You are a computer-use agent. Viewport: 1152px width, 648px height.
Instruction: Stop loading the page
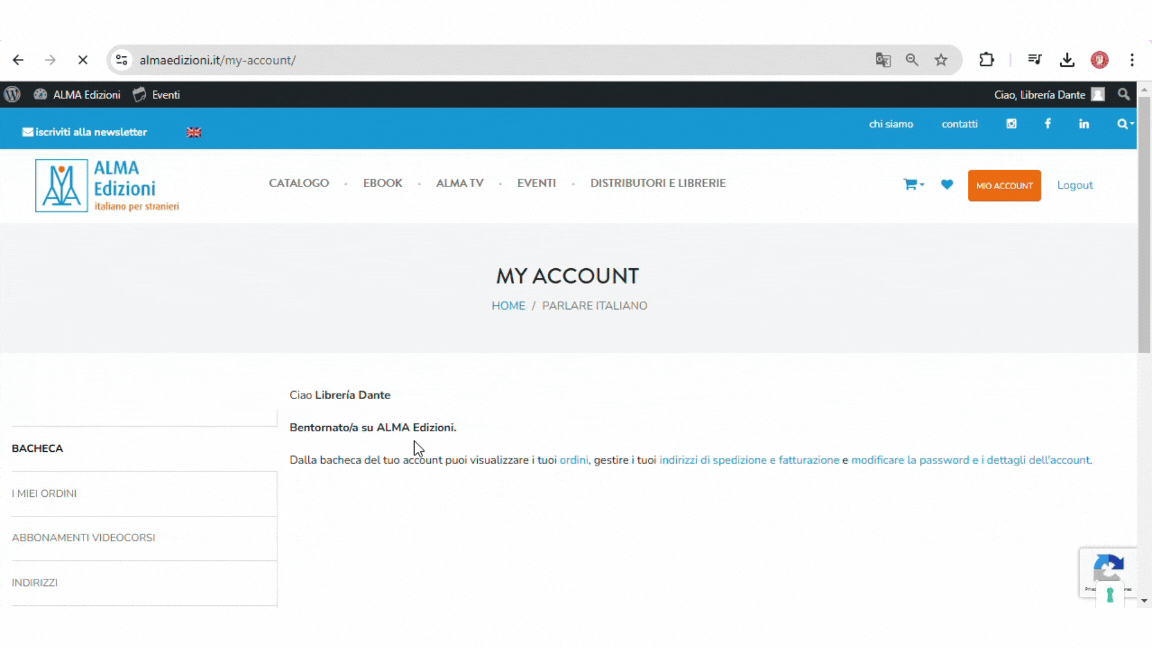click(x=82, y=60)
